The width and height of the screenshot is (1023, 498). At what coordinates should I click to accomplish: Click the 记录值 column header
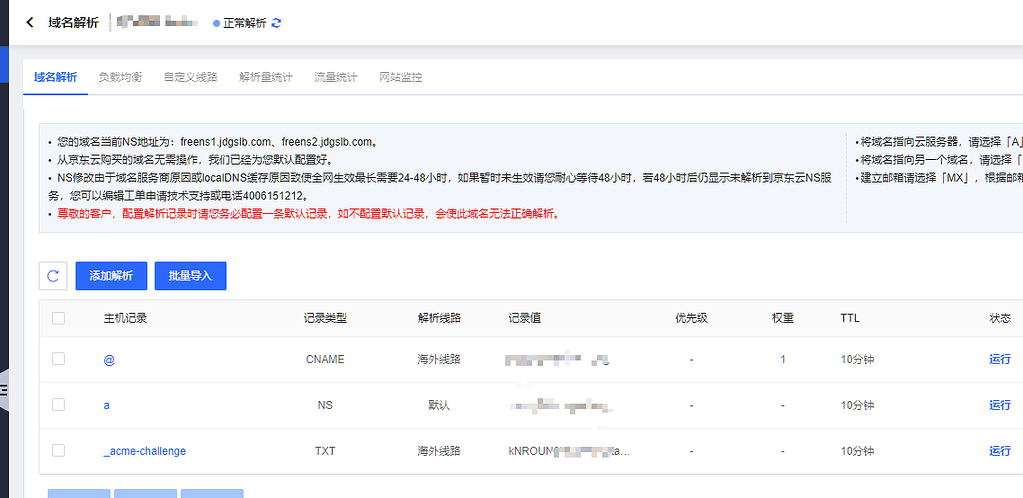[525, 319]
